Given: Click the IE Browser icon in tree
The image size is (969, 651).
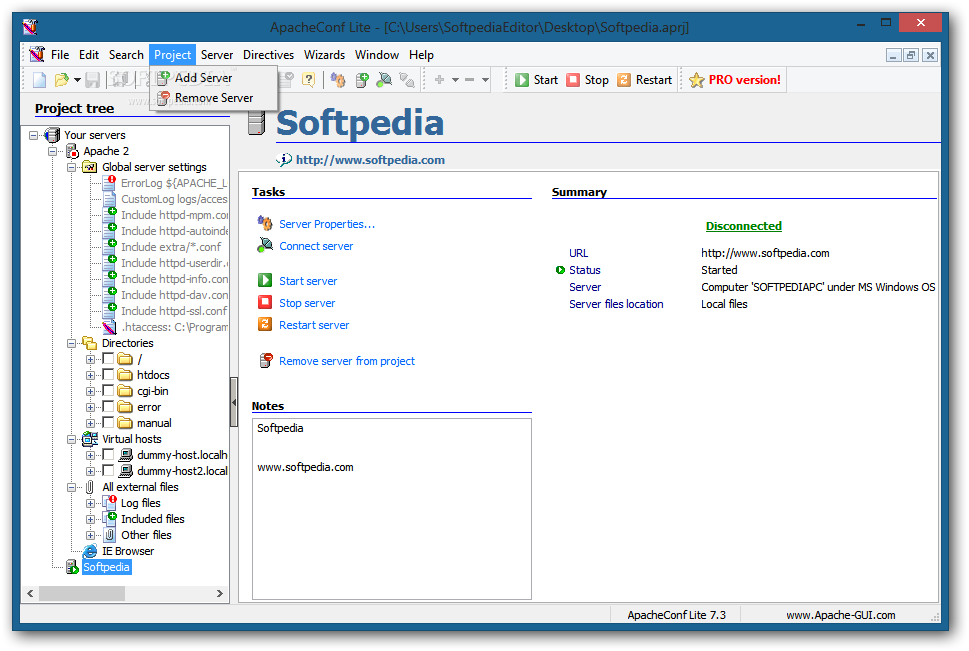Looking at the screenshot, I should [90, 551].
